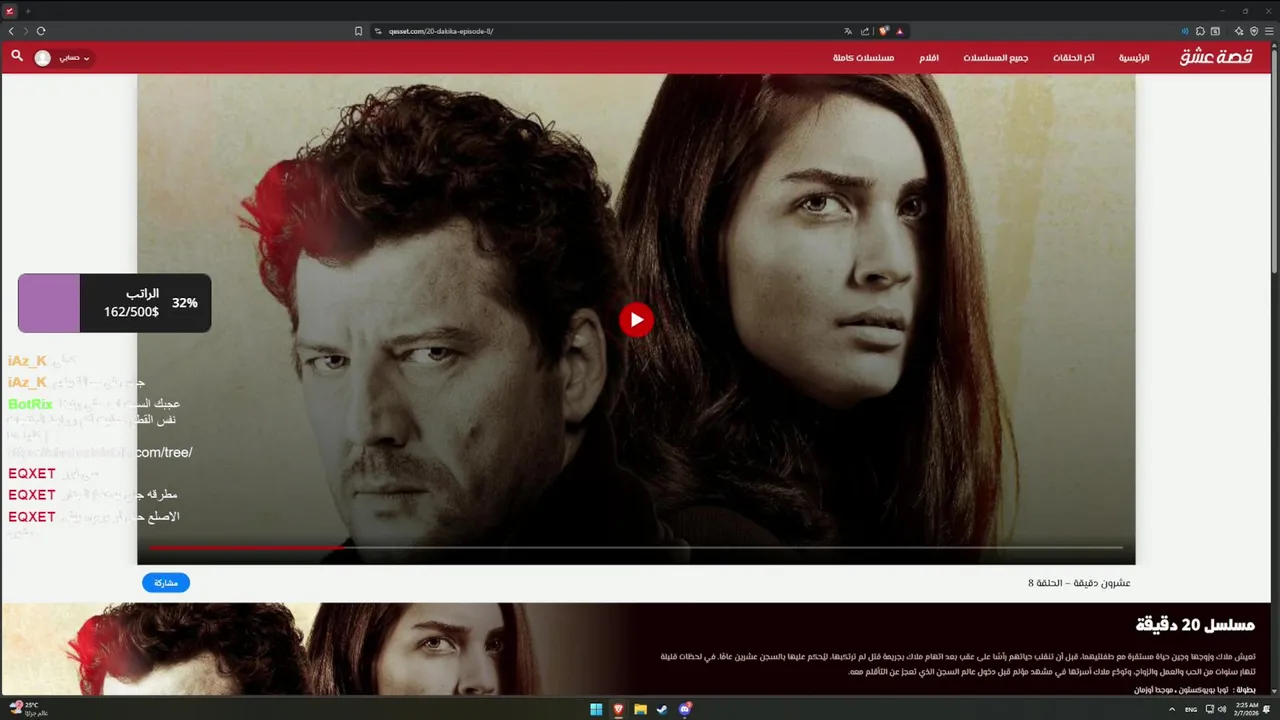Bookmark this page icon
The width and height of the screenshot is (1280, 720).
(358, 31)
